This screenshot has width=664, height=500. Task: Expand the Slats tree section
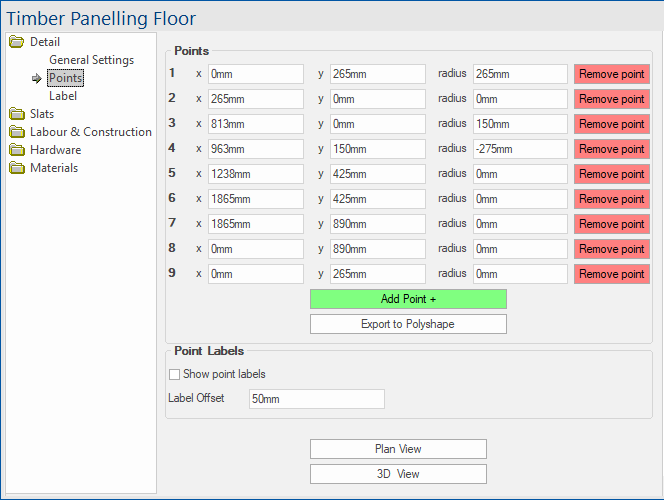coord(42,114)
